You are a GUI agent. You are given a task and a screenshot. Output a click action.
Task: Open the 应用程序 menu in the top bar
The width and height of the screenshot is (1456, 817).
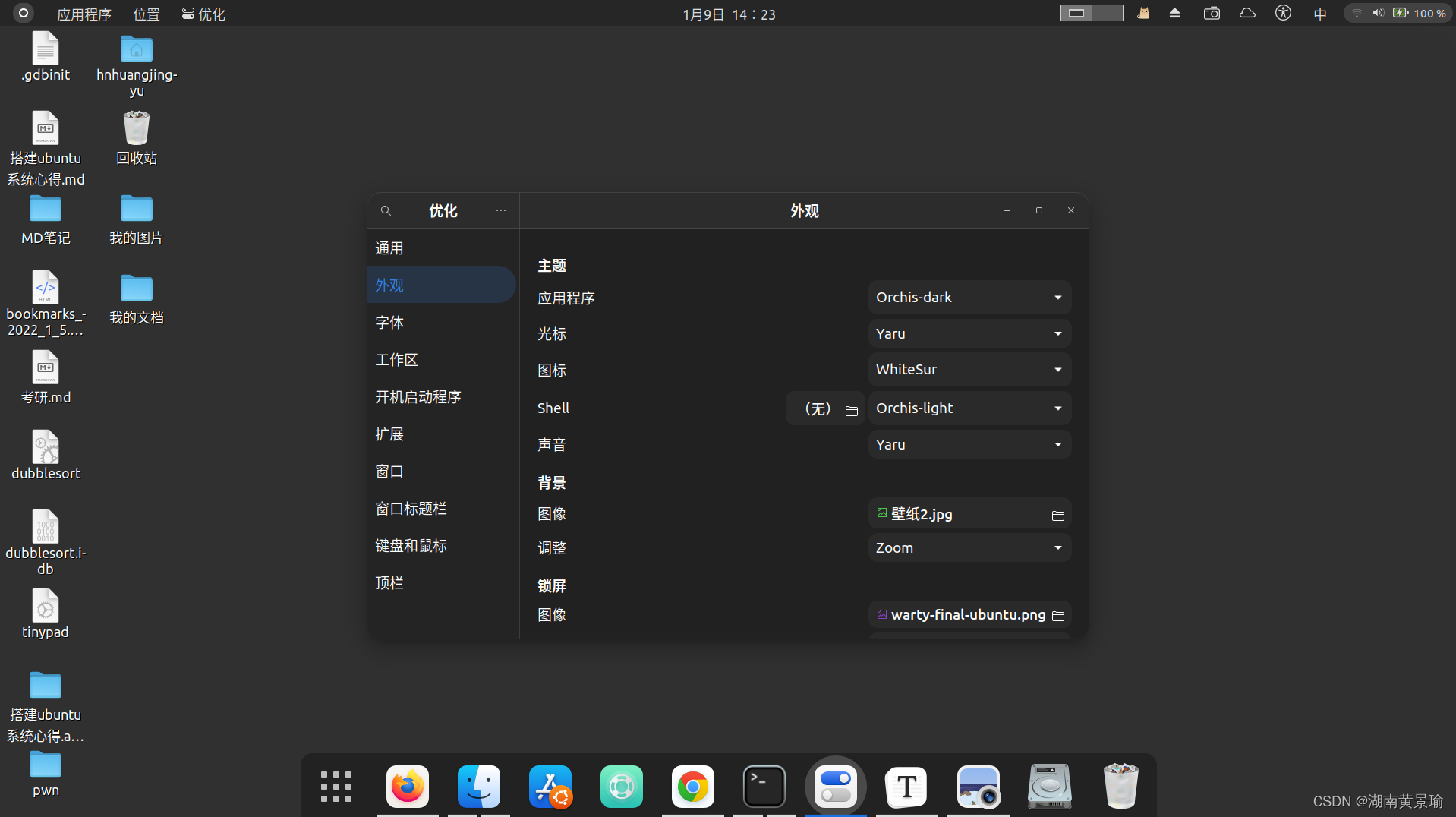tap(84, 14)
